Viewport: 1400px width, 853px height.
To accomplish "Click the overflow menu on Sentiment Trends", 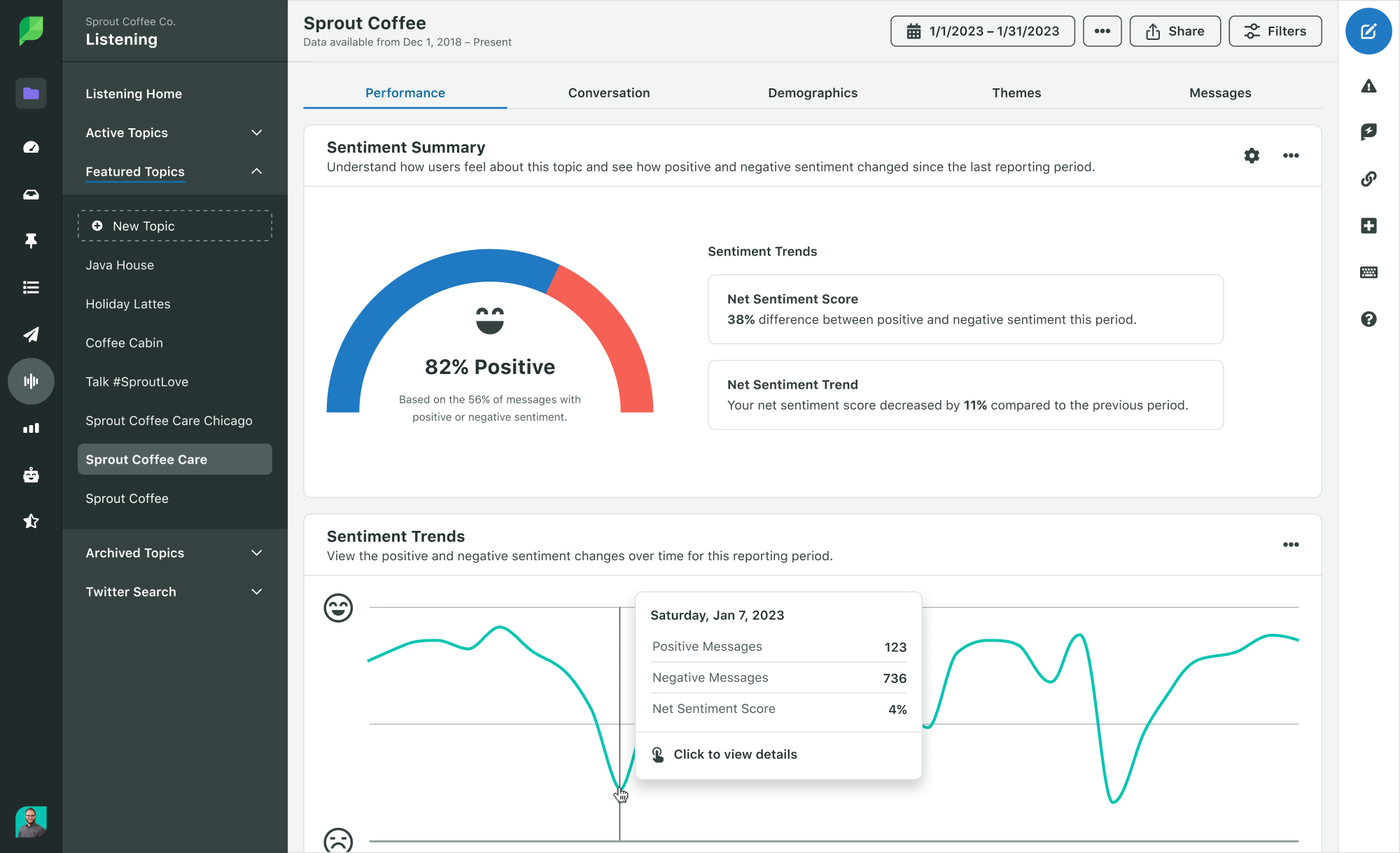I will click(1290, 543).
